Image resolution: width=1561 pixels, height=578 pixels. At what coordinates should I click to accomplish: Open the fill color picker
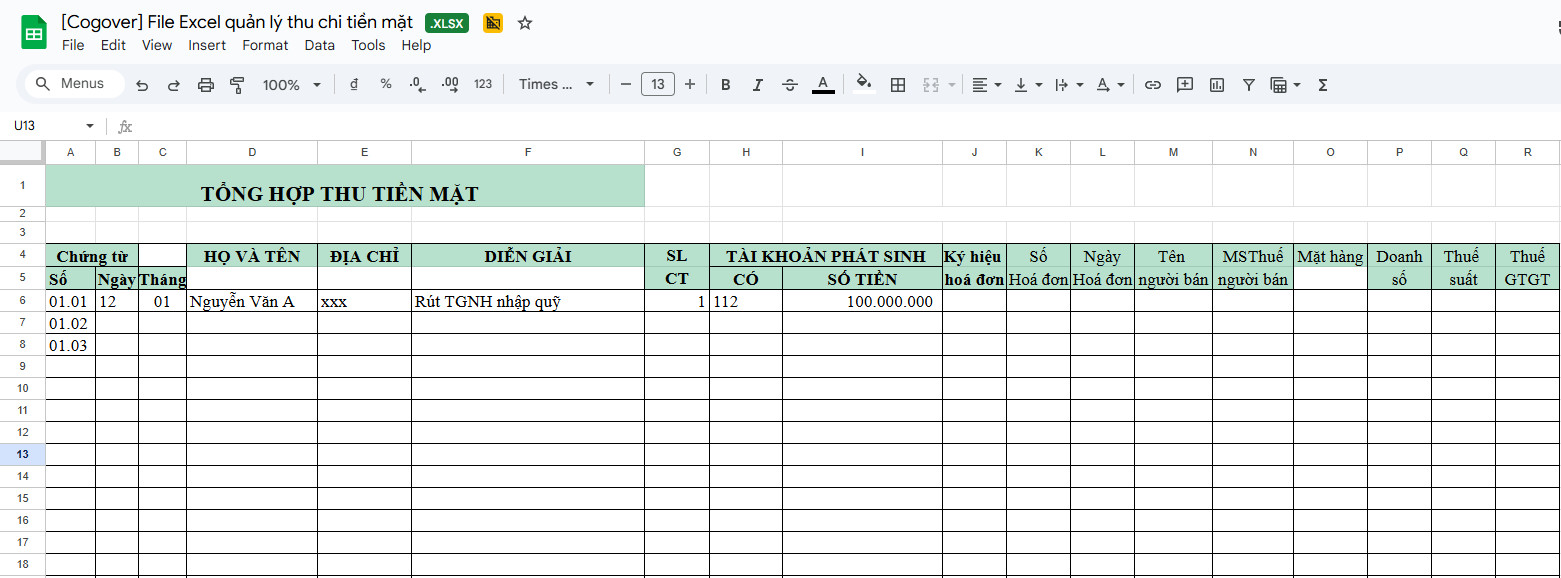[864, 85]
